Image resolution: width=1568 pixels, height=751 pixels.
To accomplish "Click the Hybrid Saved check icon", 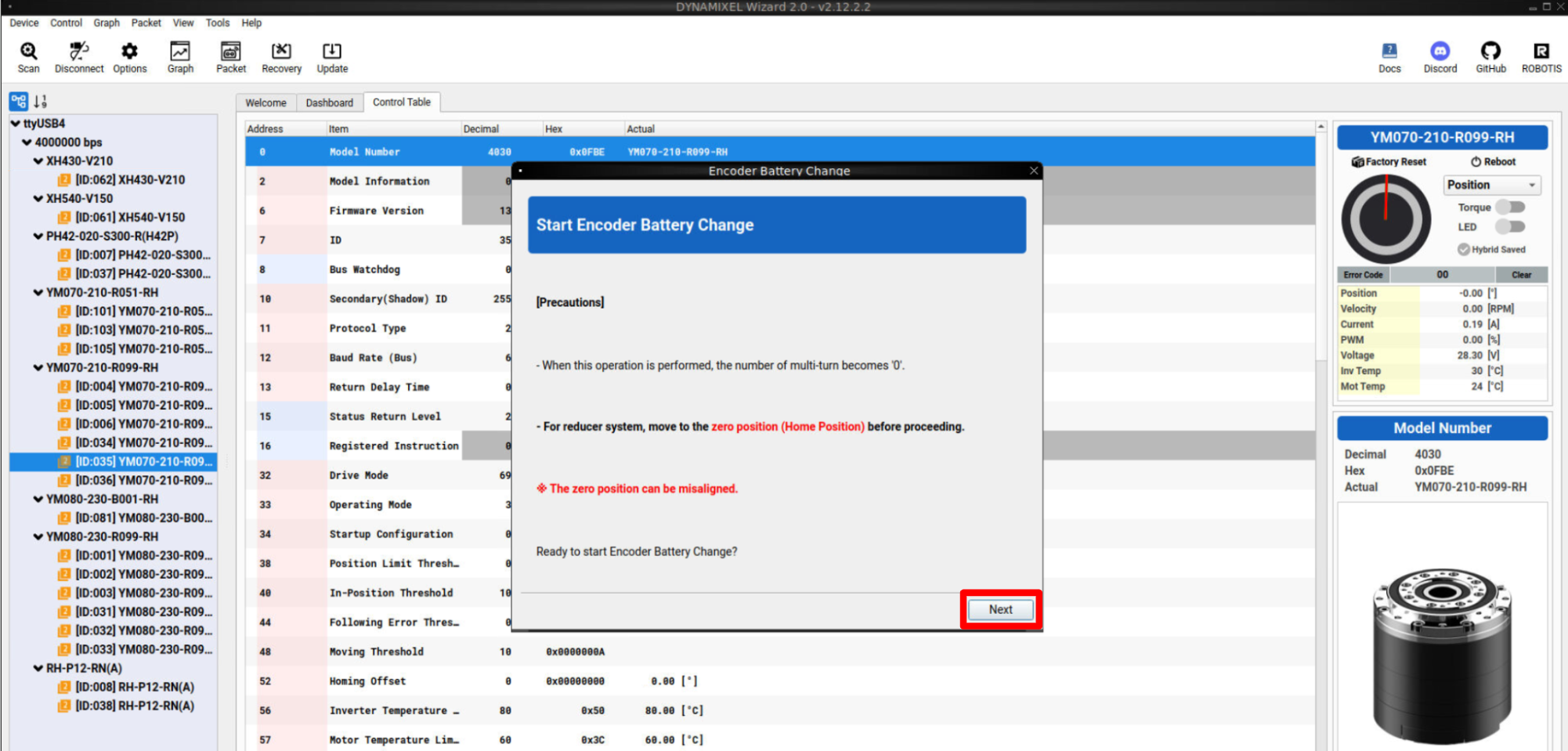I will (1463, 250).
